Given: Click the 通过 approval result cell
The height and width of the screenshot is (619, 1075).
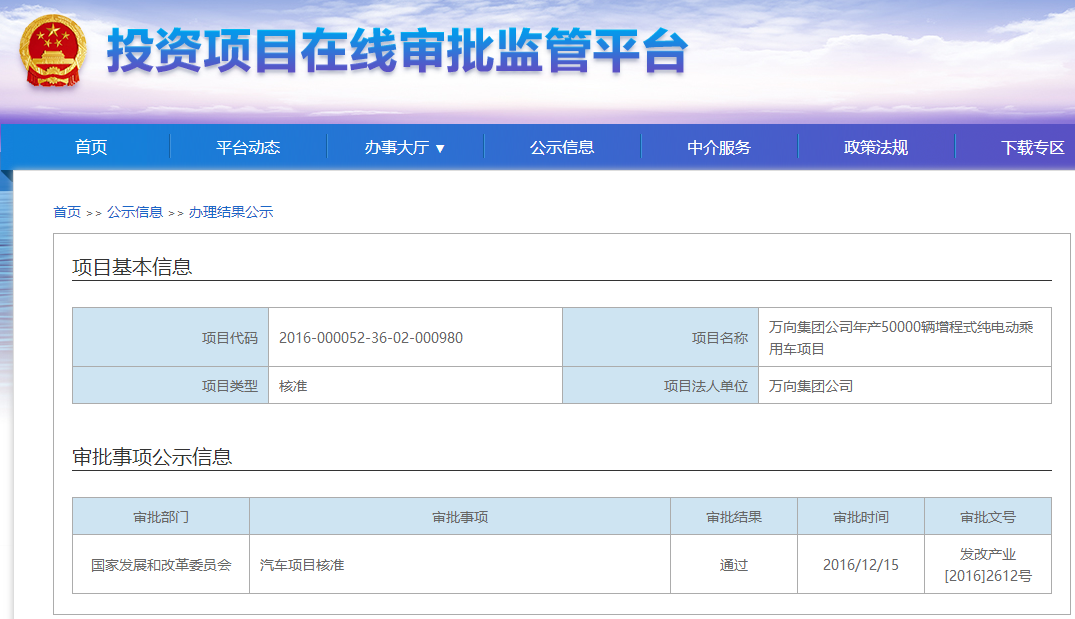Looking at the screenshot, I should click(733, 563).
